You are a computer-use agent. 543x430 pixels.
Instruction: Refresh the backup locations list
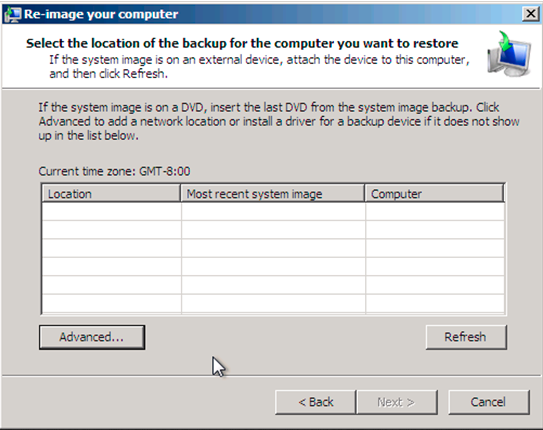pyautogui.click(x=466, y=337)
